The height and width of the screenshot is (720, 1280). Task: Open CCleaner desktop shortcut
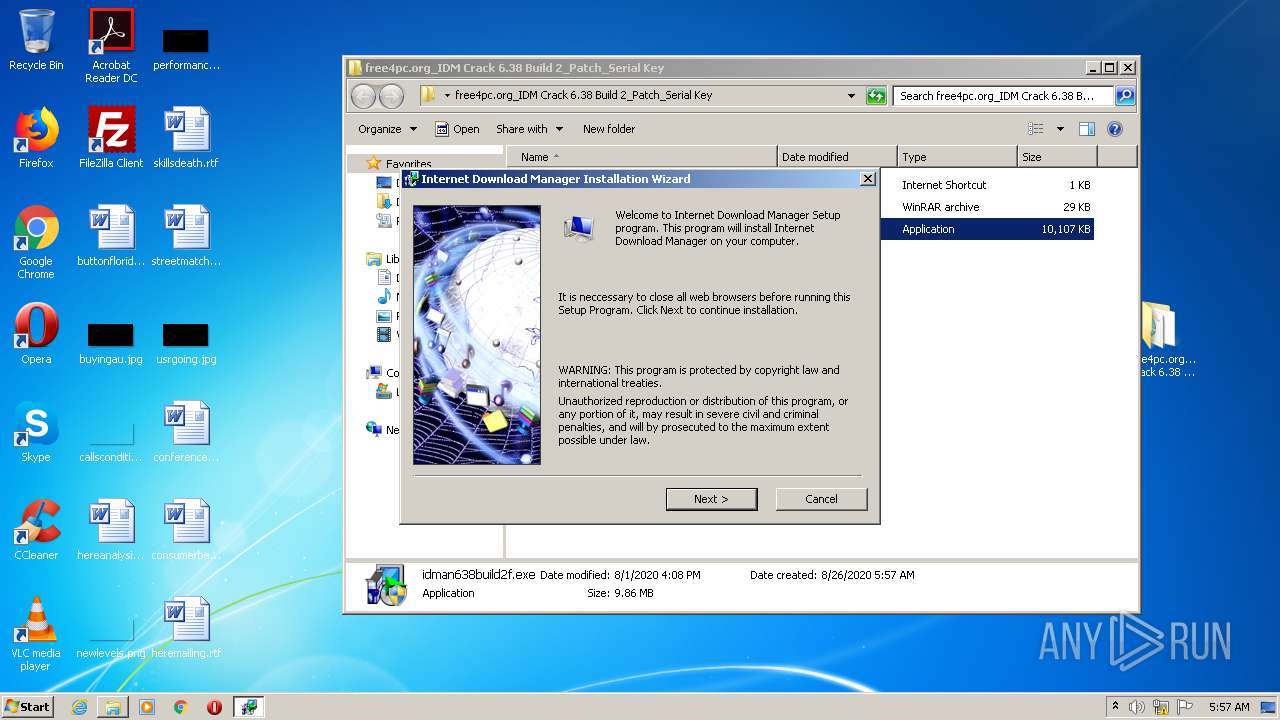point(36,530)
